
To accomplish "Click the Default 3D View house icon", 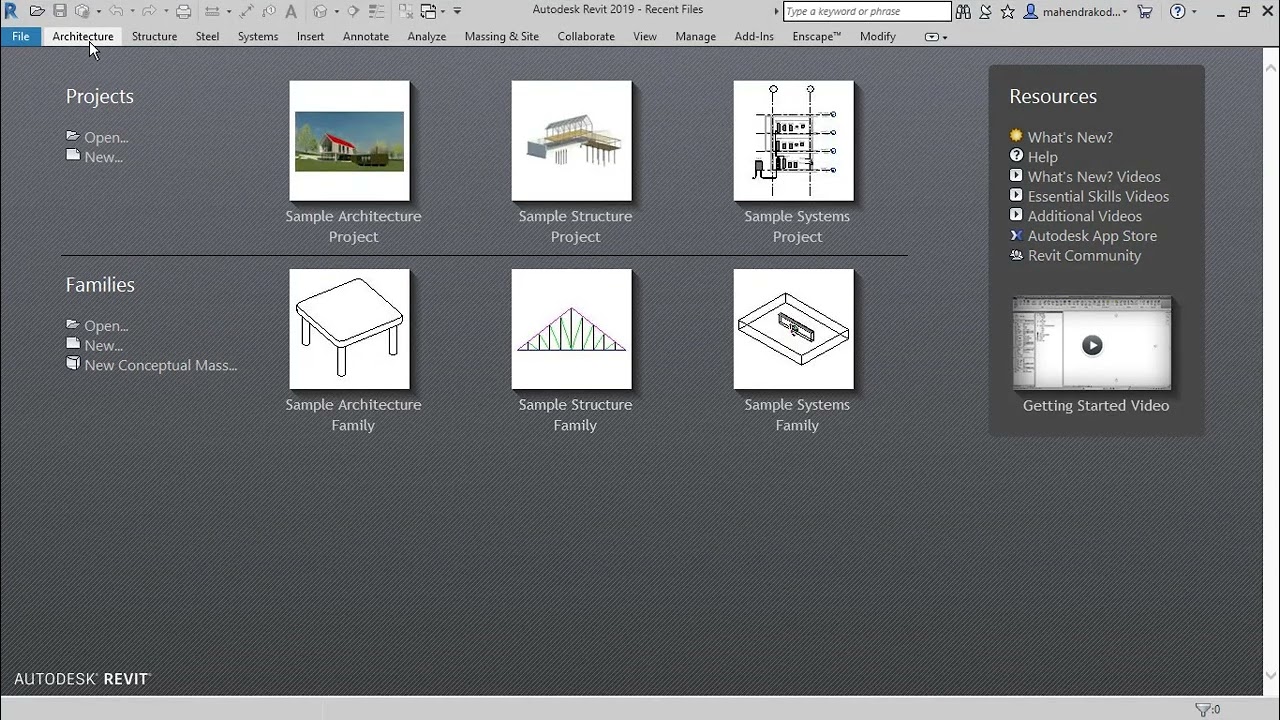I will coord(319,11).
